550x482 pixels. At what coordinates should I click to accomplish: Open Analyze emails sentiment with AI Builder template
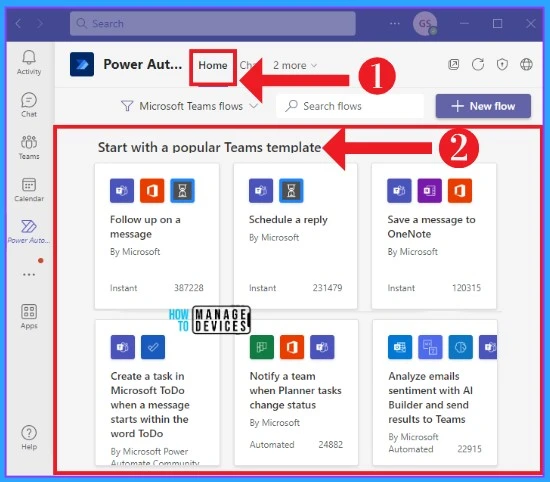click(x=435, y=392)
